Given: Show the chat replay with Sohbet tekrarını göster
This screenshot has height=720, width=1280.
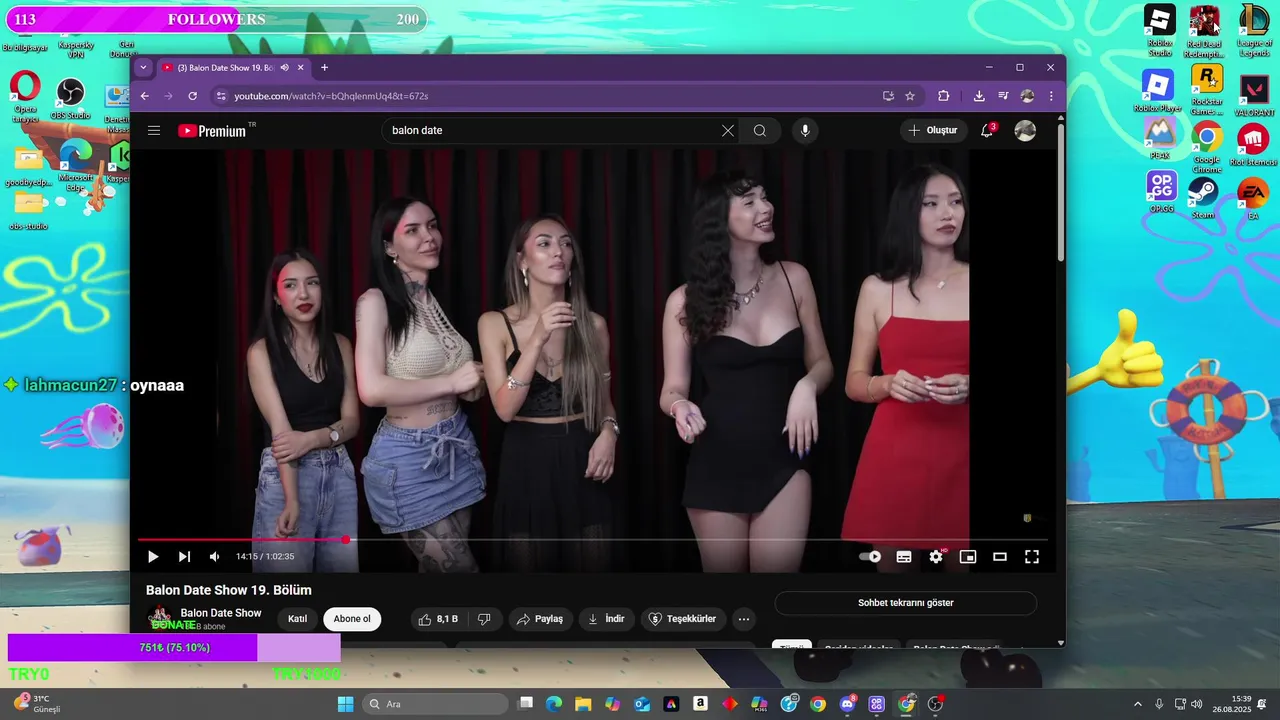Looking at the screenshot, I should click(x=906, y=603).
